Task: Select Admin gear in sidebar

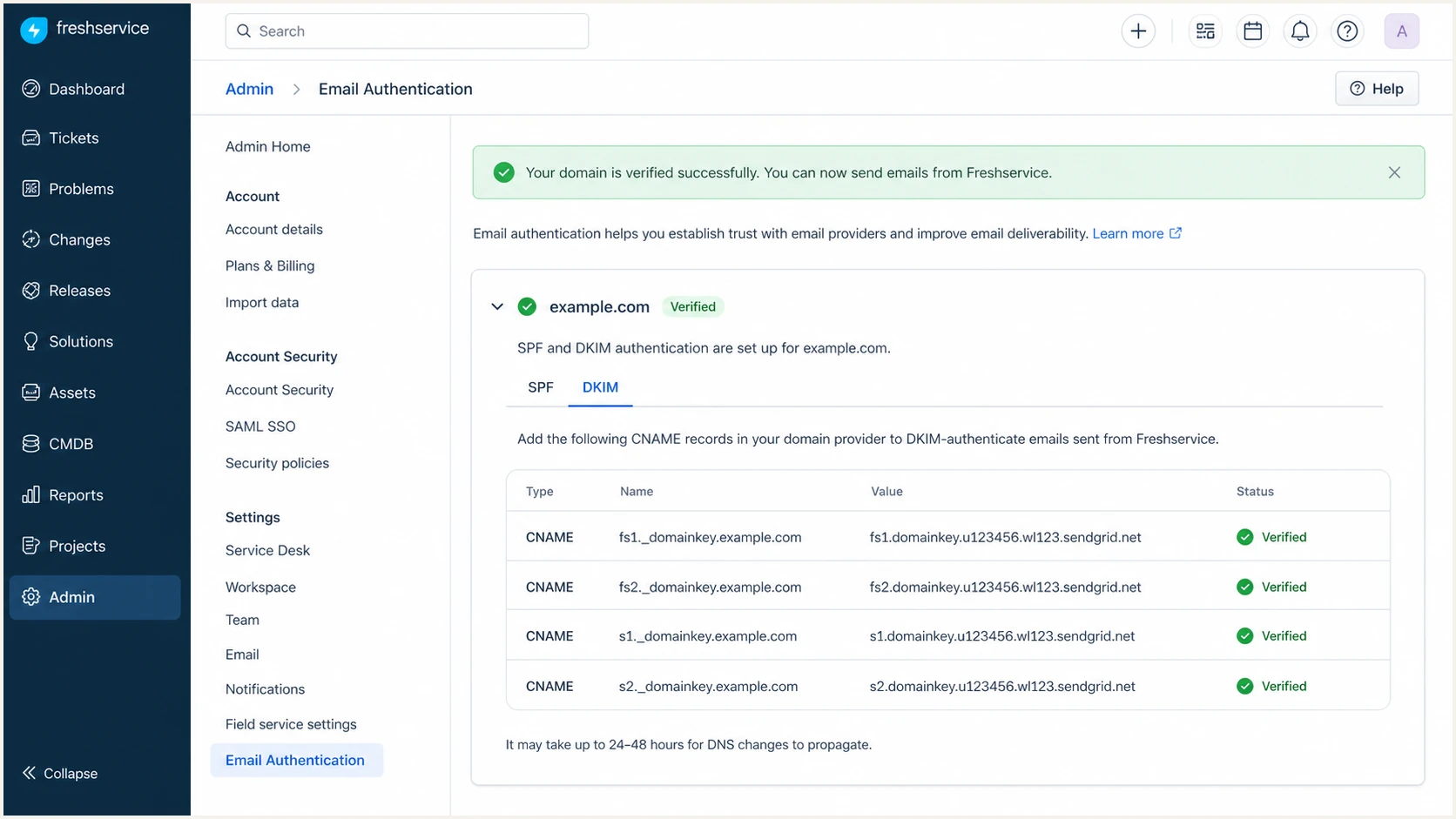Action: pyautogui.click(x=95, y=597)
